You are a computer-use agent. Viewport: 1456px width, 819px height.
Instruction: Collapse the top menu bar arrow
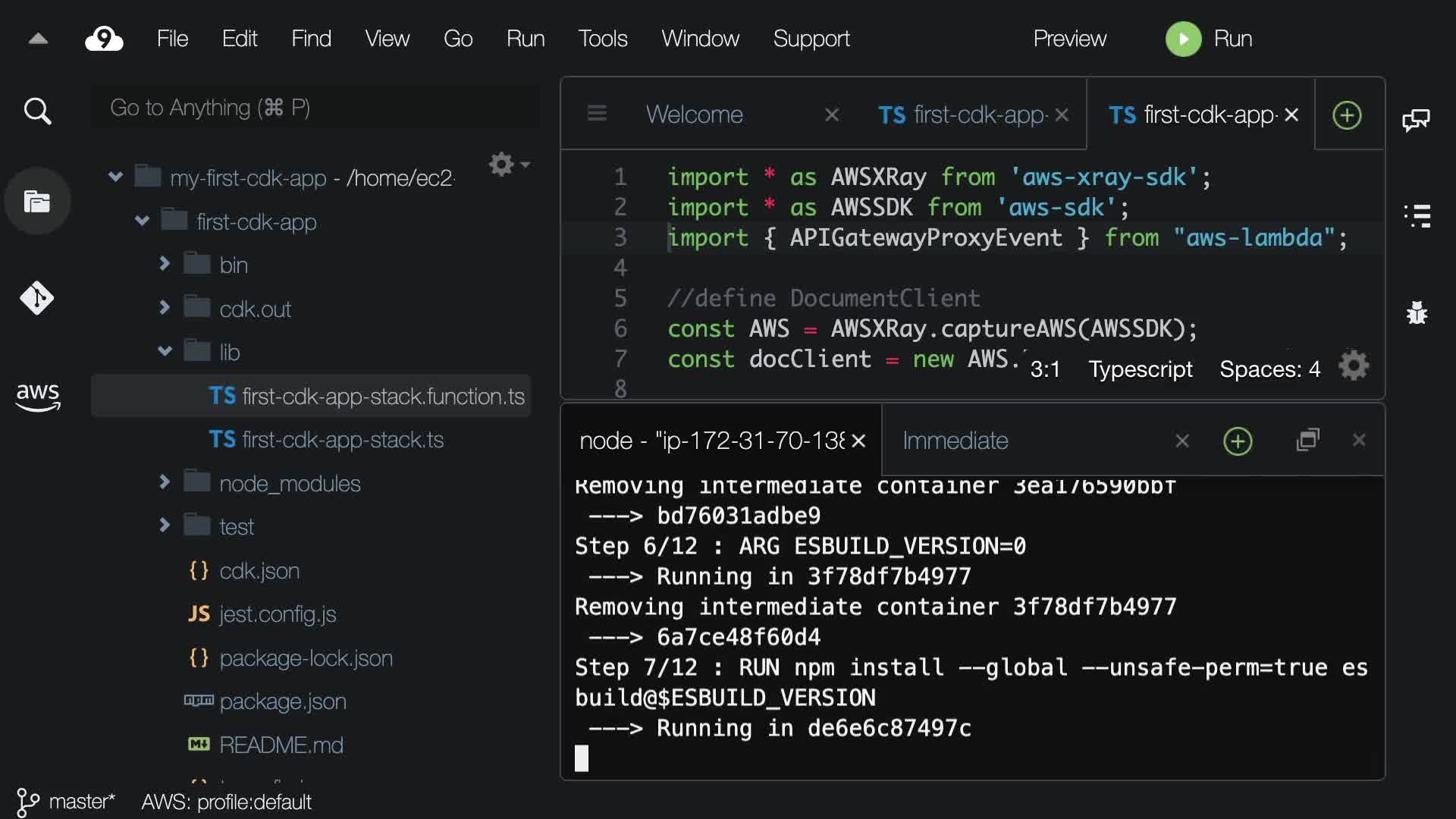[38, 39]
